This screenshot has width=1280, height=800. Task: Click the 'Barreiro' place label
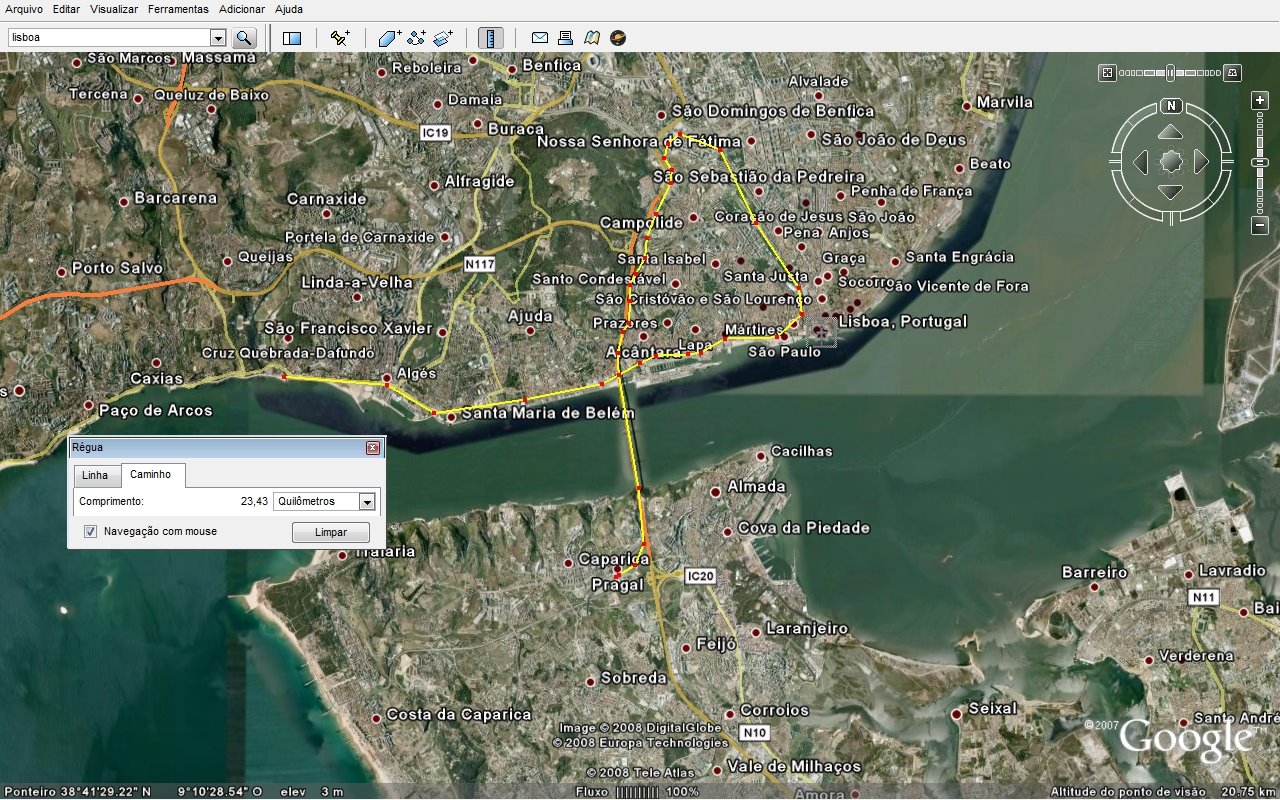(x=1095, y=573)
